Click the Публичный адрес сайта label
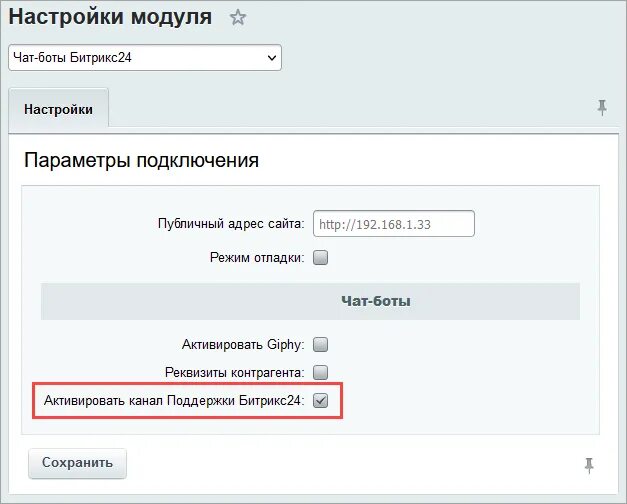Viewport: 627px width, 504px height. point(231,224)
